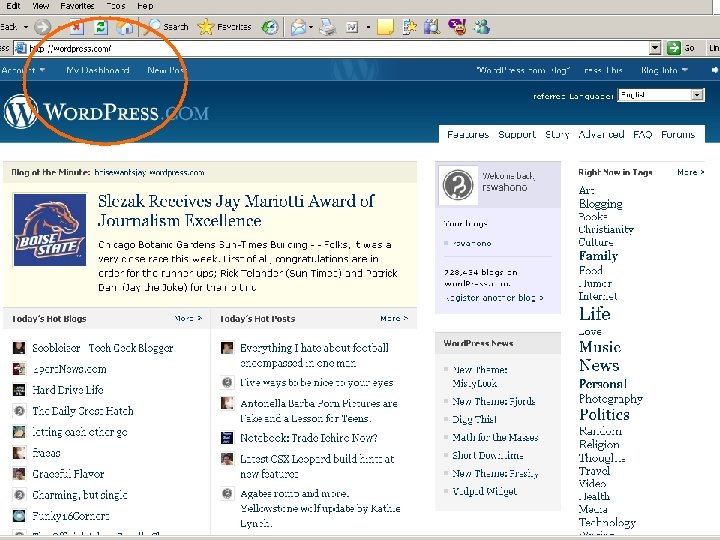Open the Tools menu
This screenshot has height=540, width=720.
point(116,6)
